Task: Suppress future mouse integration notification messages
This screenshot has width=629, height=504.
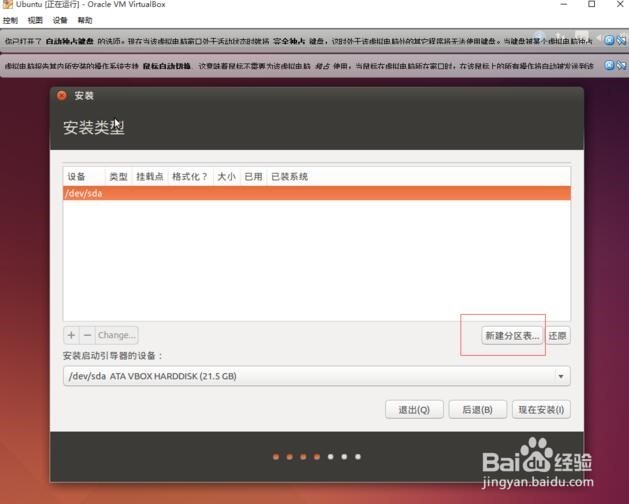Action: pos(621,65)
